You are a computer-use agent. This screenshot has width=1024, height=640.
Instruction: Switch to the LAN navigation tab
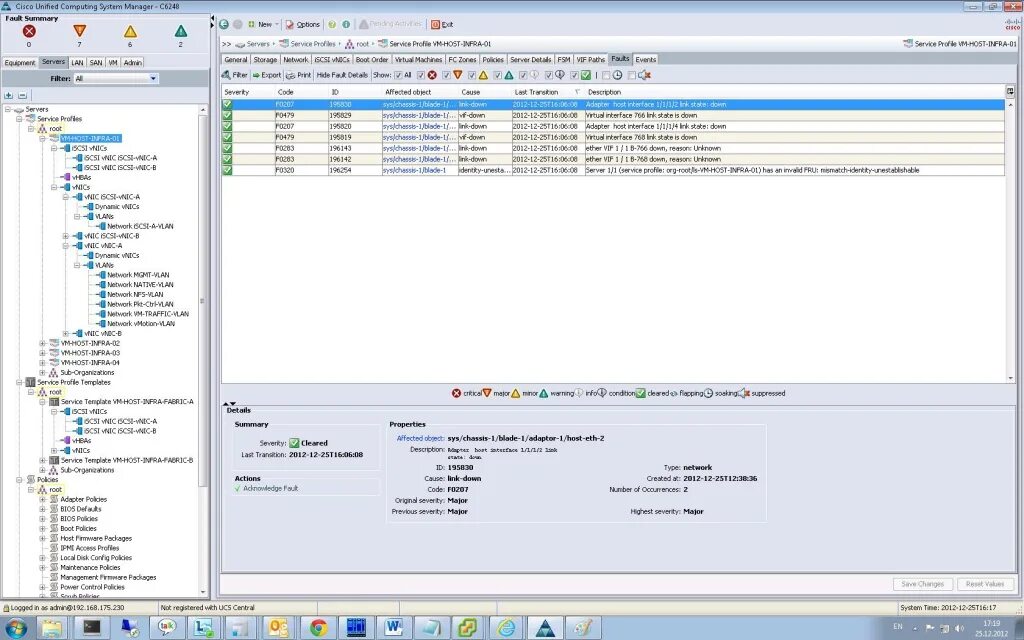77,63
